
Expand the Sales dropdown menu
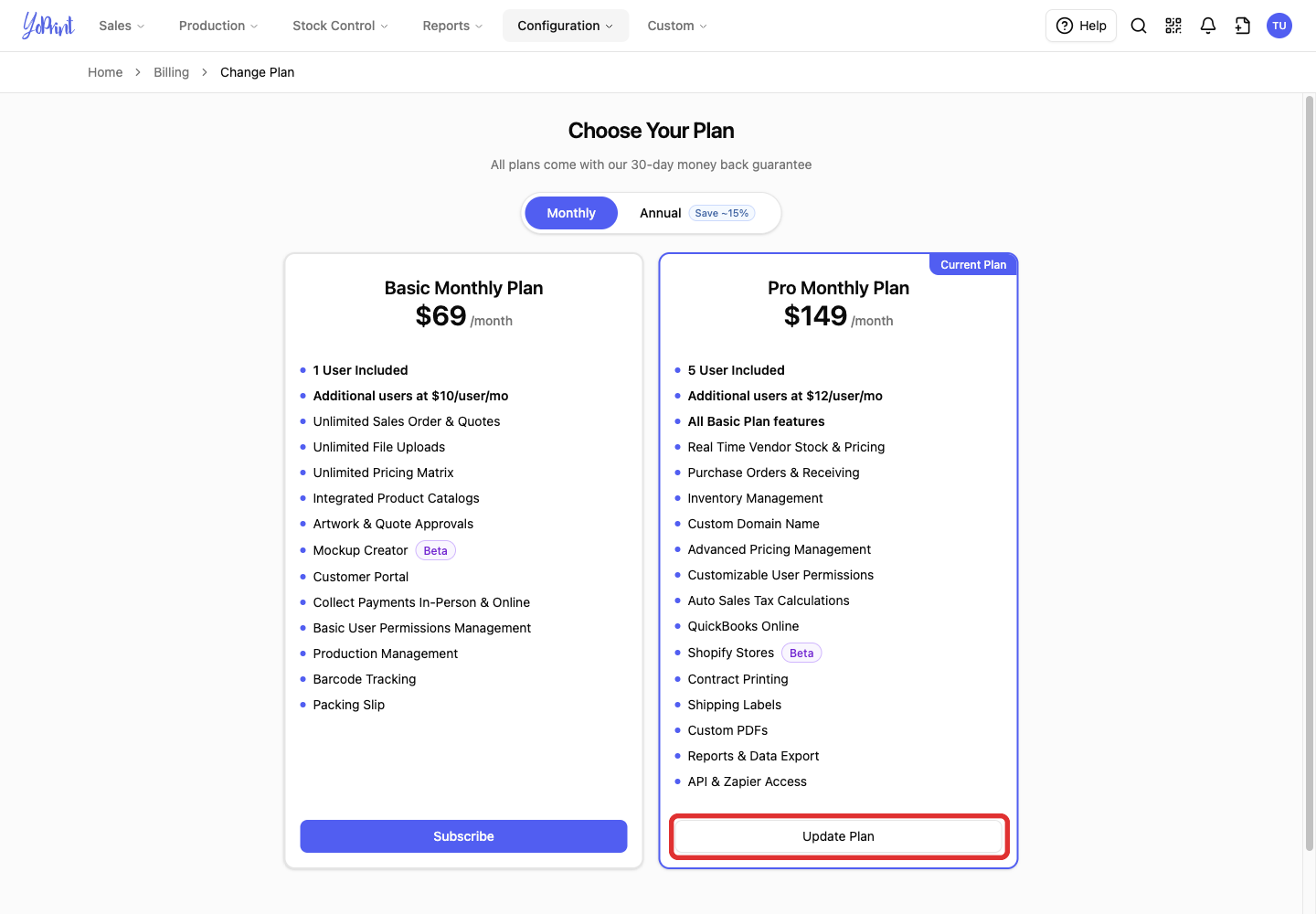tap(122, 26)
